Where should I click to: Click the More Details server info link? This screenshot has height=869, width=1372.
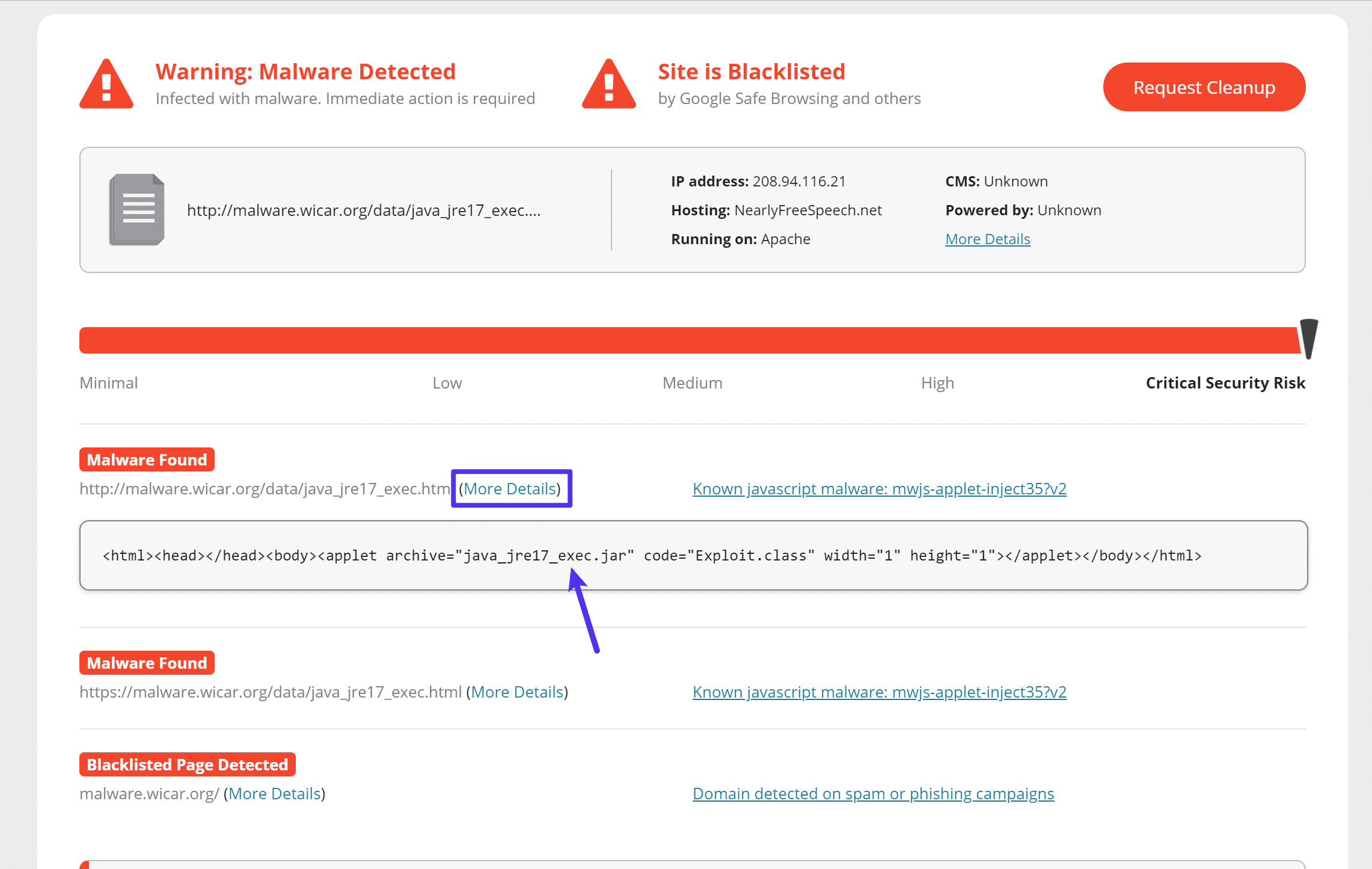[988, 238]
